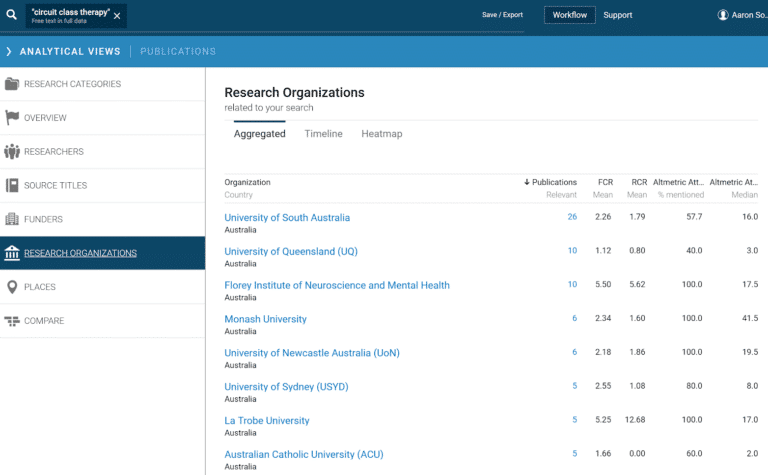Open the Funders view
The height and width of the screenshot is (475, 768).
(102, 219)
